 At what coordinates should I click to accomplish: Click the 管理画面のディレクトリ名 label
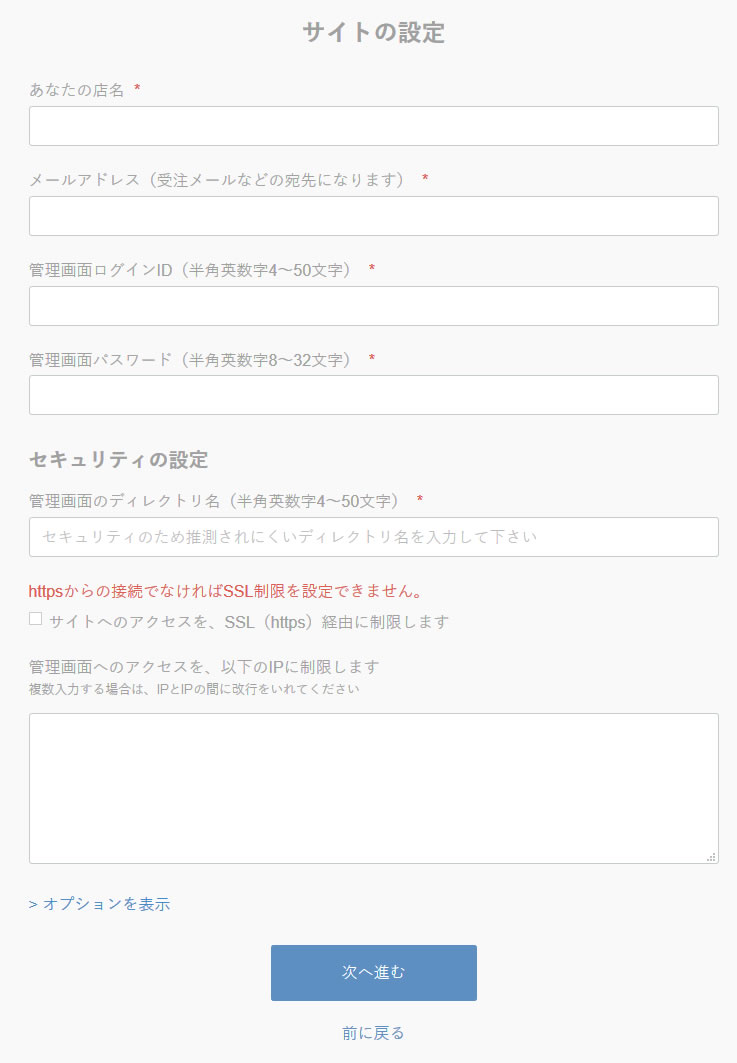tap(214, 500)
